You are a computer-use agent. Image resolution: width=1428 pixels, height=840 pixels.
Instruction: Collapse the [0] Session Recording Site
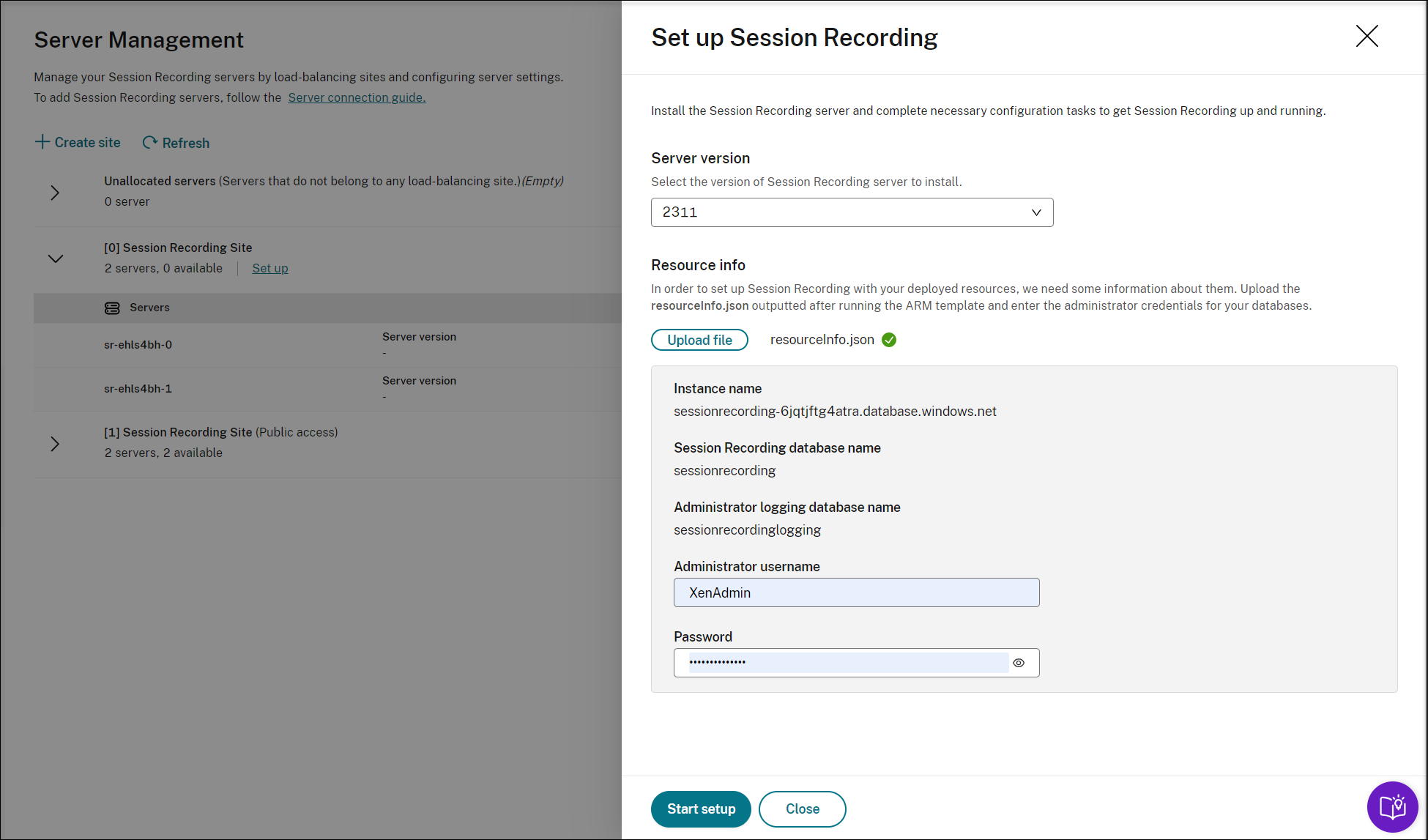[x=56, y=259]
